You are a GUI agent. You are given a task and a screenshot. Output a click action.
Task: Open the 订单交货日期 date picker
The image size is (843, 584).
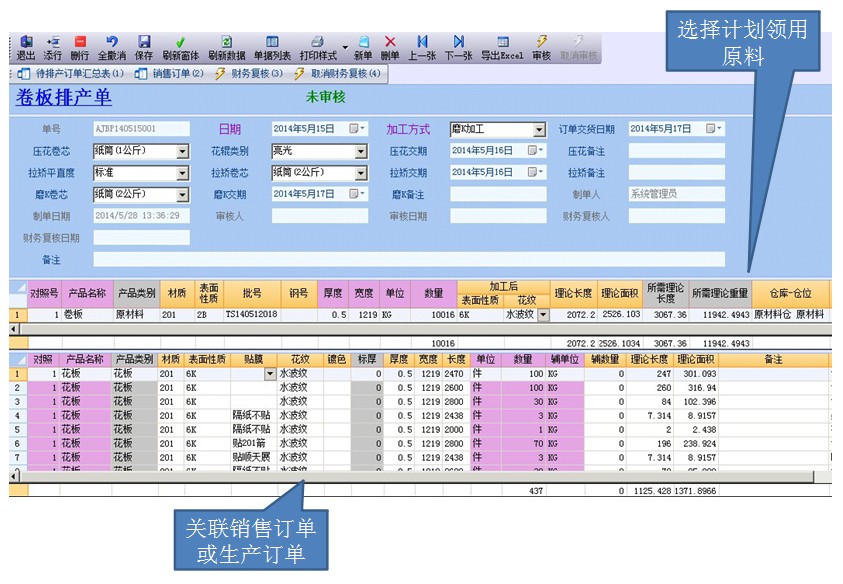tap(713, 129)
